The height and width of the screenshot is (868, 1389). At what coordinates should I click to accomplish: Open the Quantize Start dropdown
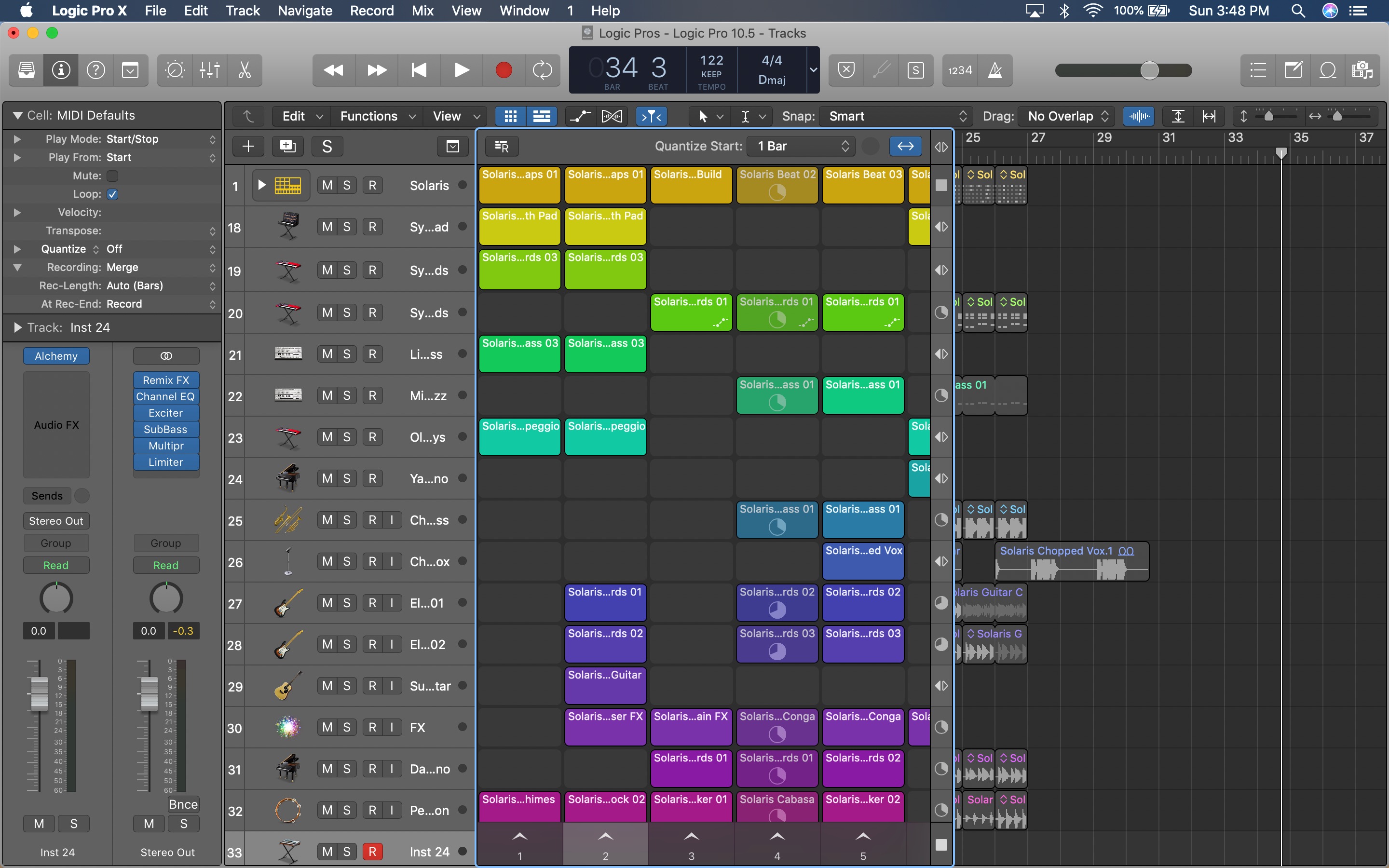800,146
